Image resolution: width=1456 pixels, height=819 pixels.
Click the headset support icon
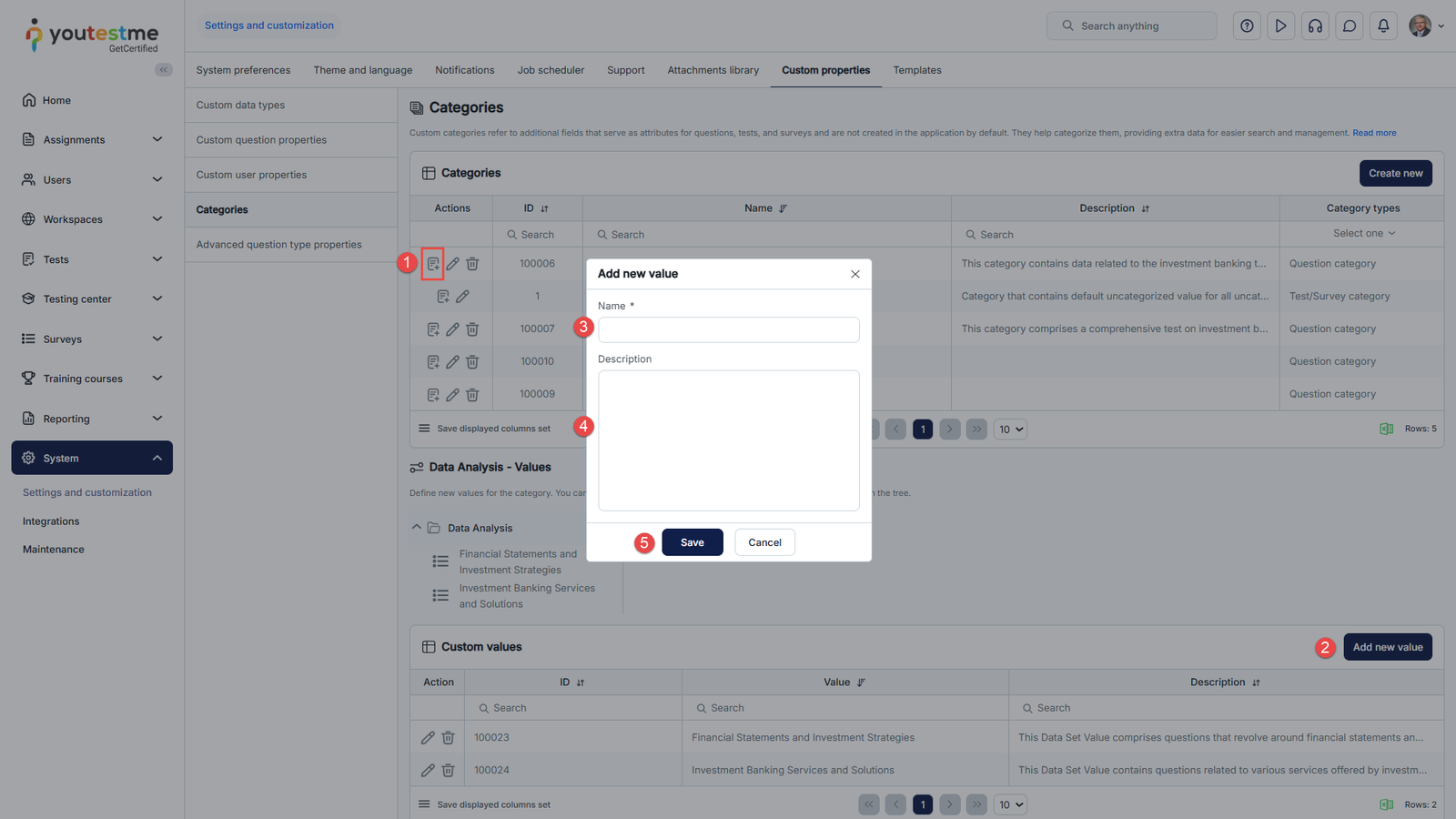1315,26
